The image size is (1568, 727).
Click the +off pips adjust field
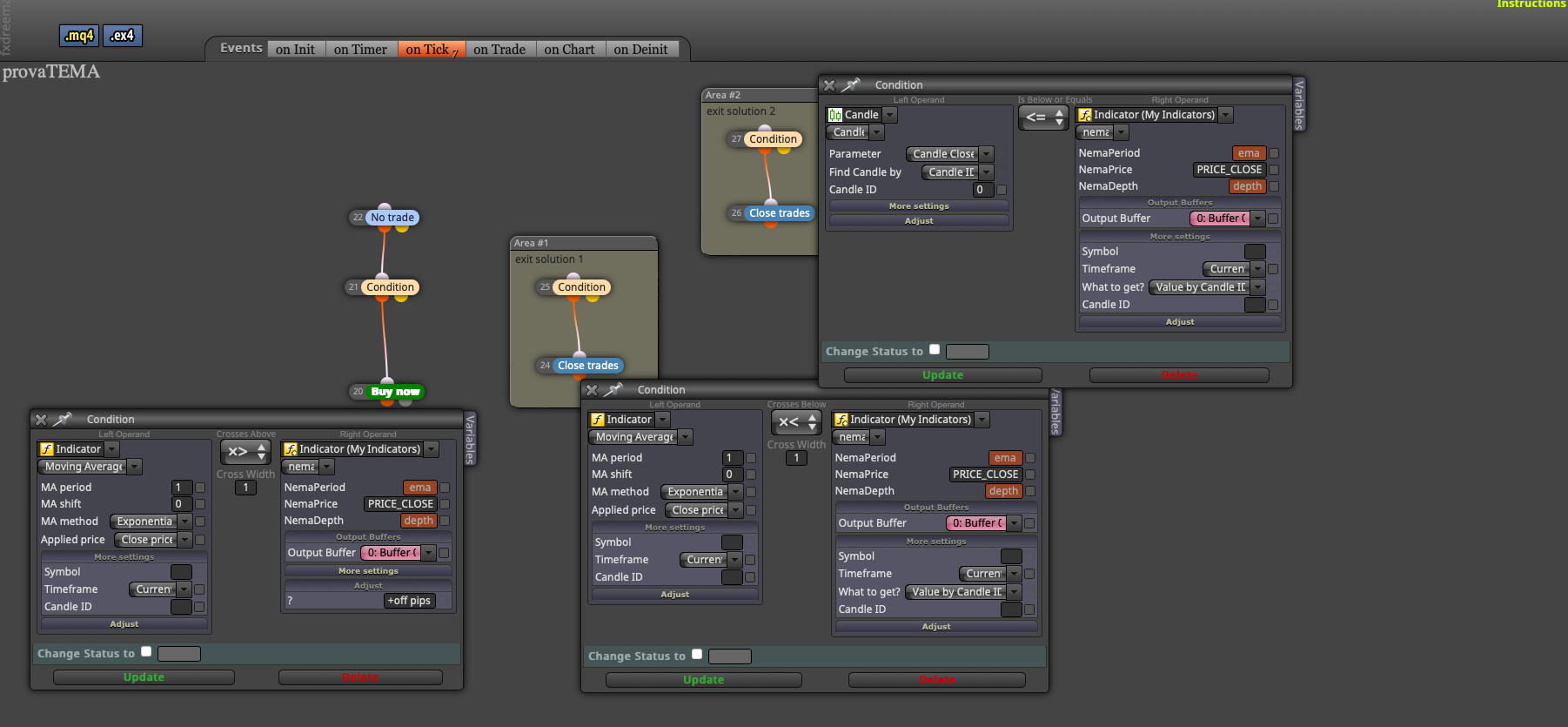coord(408,601)
